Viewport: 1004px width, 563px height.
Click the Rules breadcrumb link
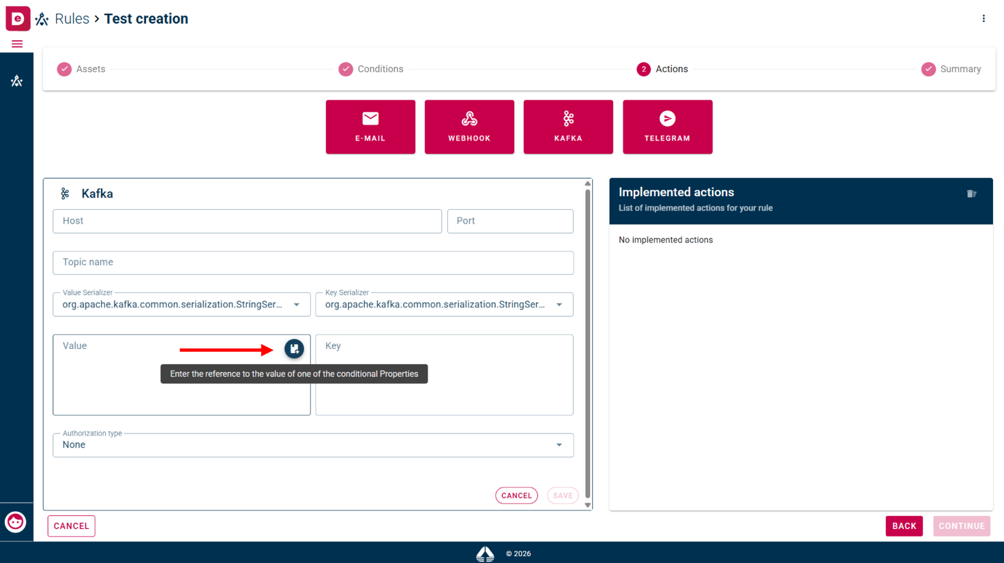(x=72, y=19)
